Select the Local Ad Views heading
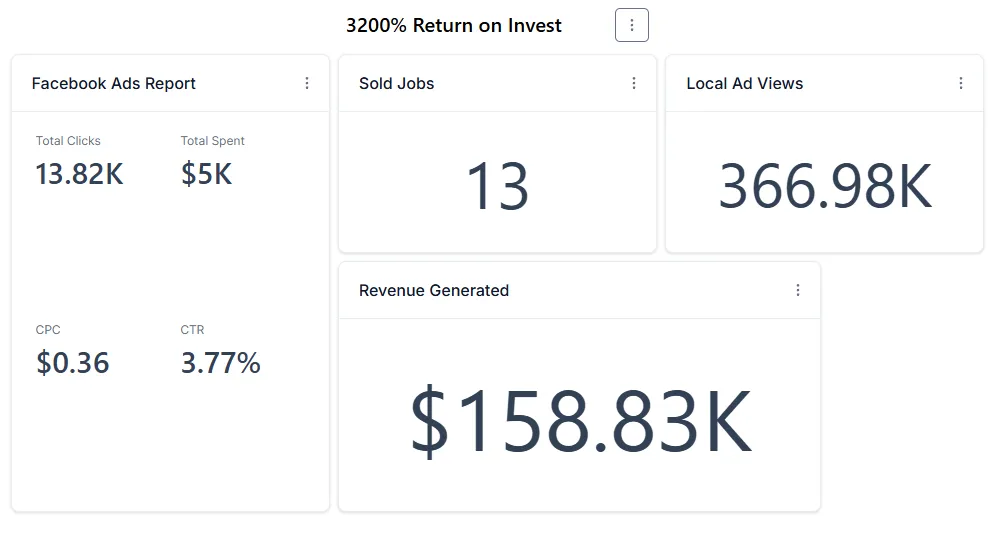 pos(745,84)
